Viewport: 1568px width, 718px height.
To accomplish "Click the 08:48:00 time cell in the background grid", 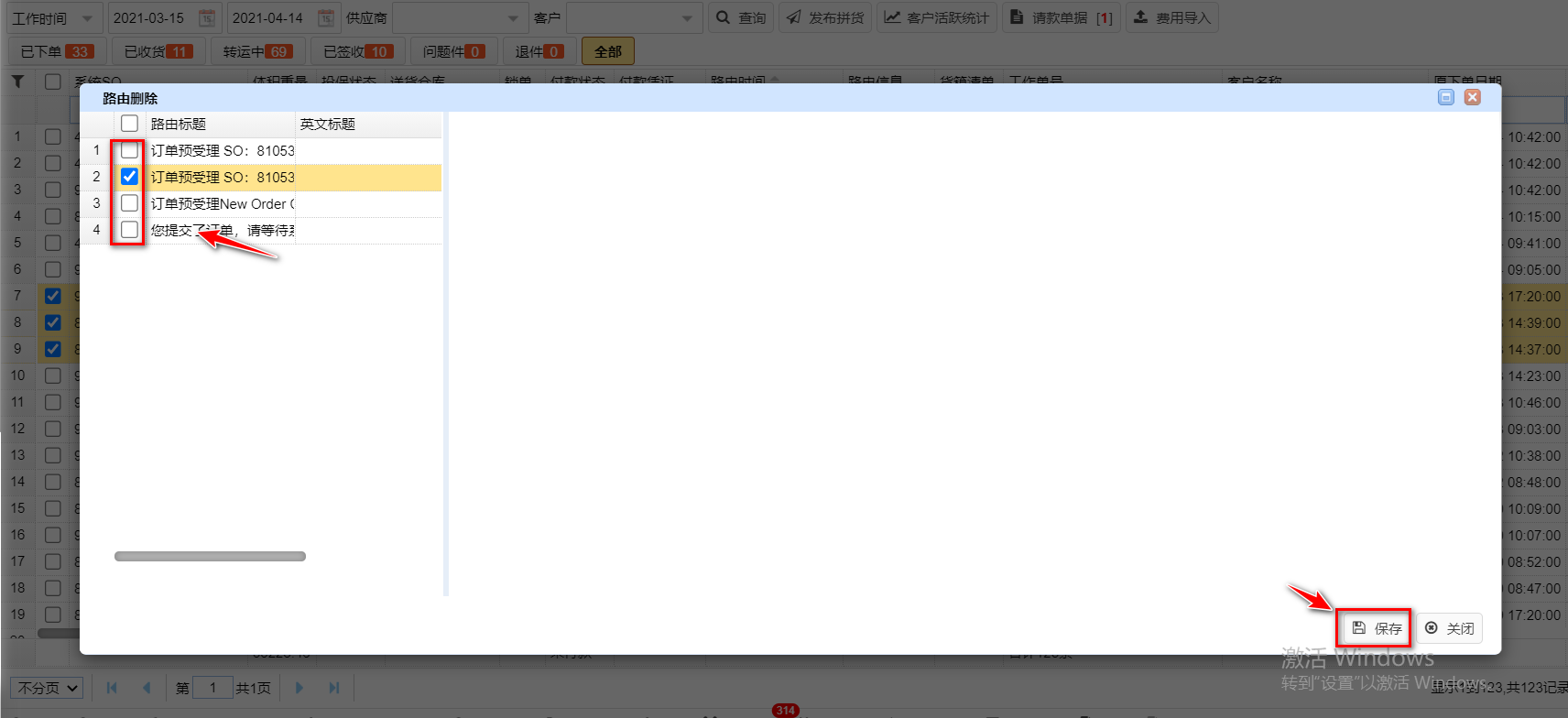I will [1534, 483].
